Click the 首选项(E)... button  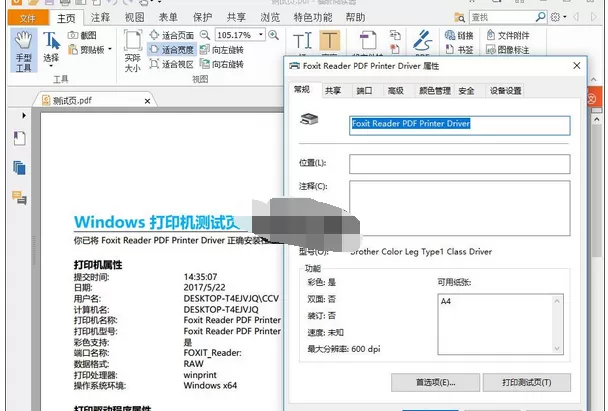(x=435, y=382)
